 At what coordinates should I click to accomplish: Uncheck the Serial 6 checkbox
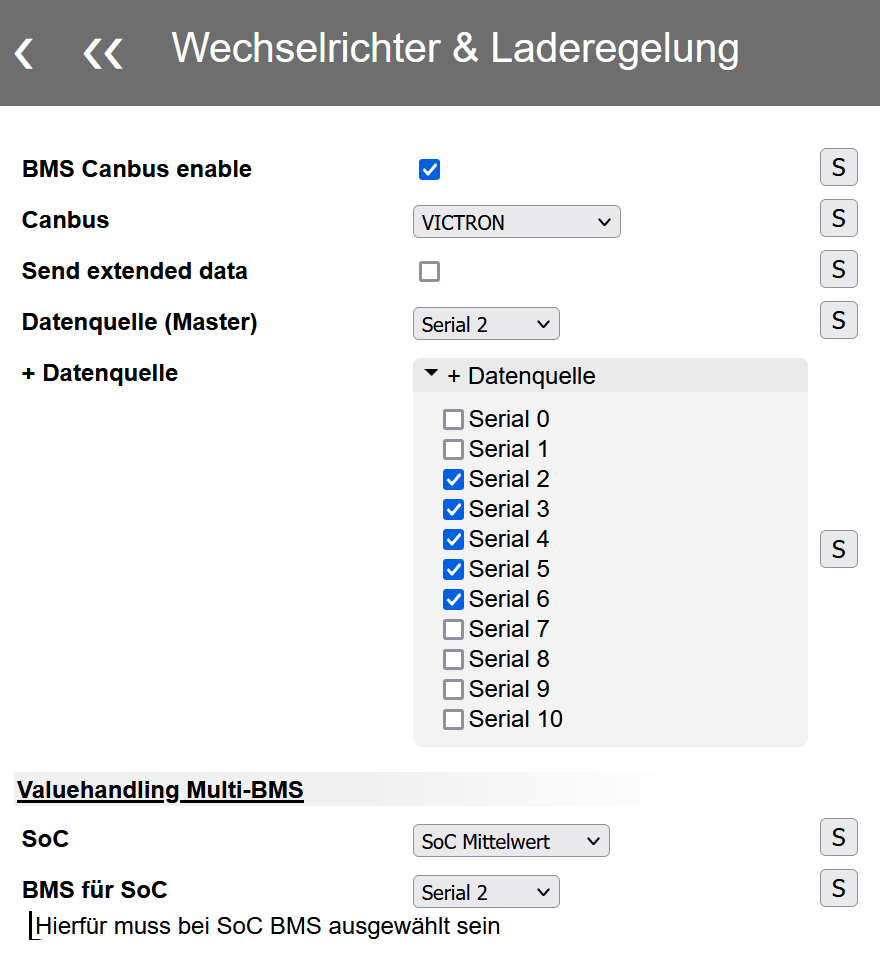[453, 599]
